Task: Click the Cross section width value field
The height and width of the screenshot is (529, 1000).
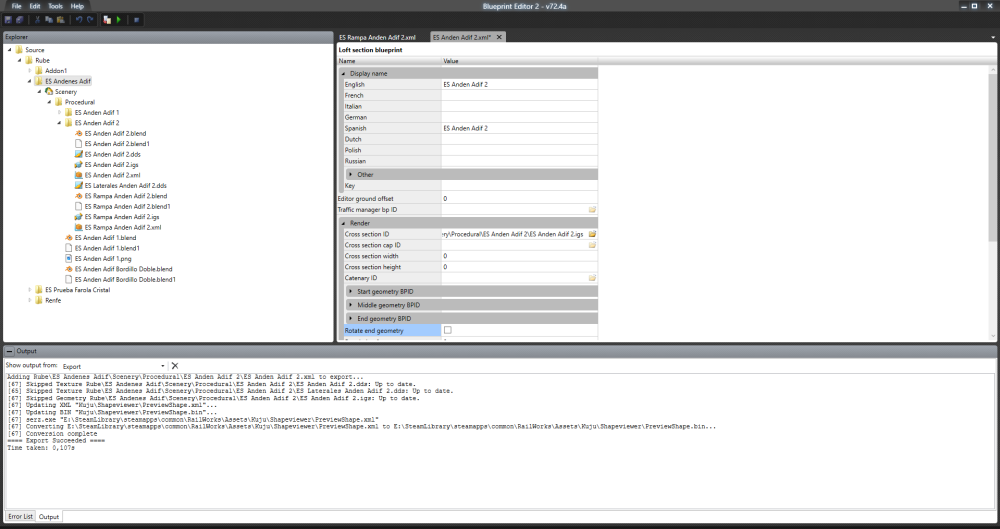Action: pyautogui.click(x=518, y=256)
